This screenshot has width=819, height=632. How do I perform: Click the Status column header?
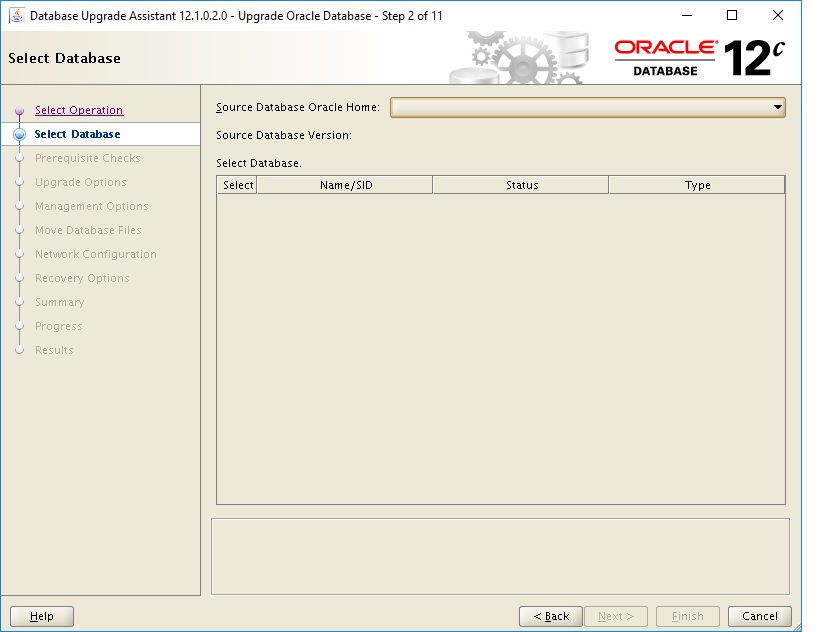pyautogui.click(x=520, y=184)
